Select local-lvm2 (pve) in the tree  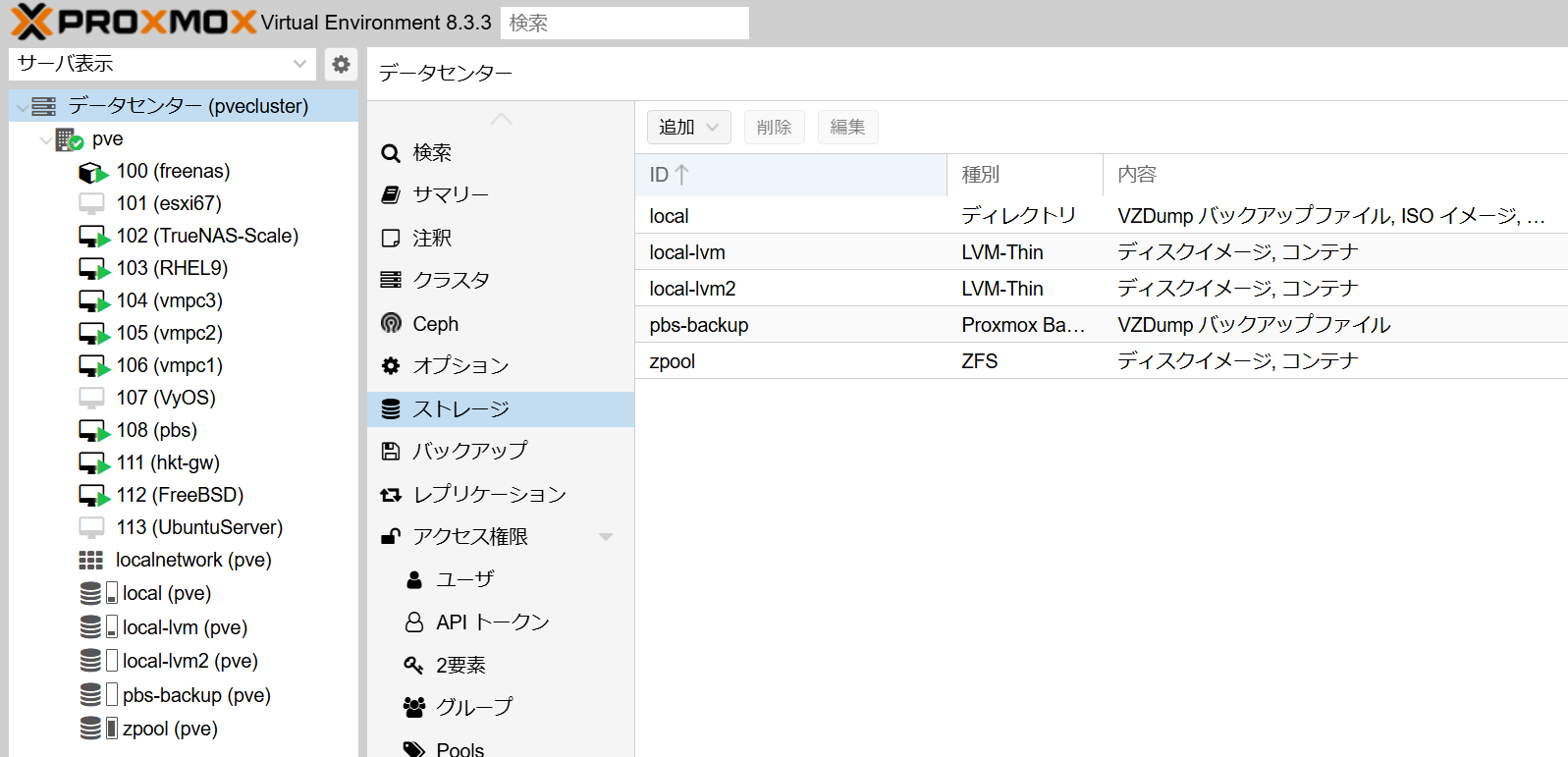(x=185, y=661)
